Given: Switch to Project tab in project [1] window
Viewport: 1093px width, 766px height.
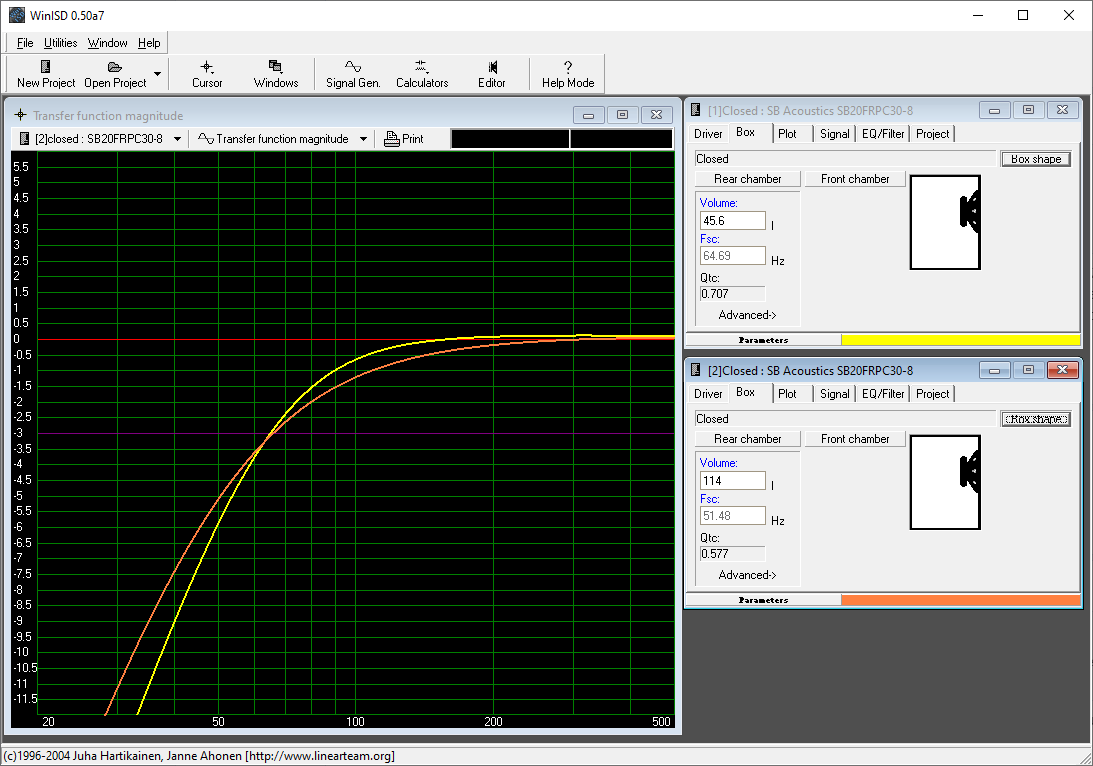Looking at the screenshot, I should (x=933, y=134).
